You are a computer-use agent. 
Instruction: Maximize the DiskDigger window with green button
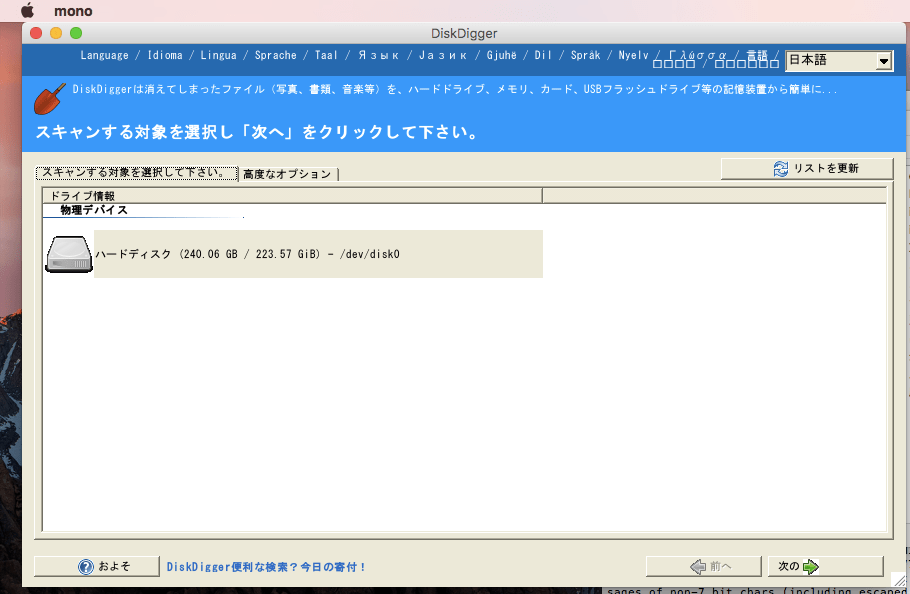coord(76,33)
